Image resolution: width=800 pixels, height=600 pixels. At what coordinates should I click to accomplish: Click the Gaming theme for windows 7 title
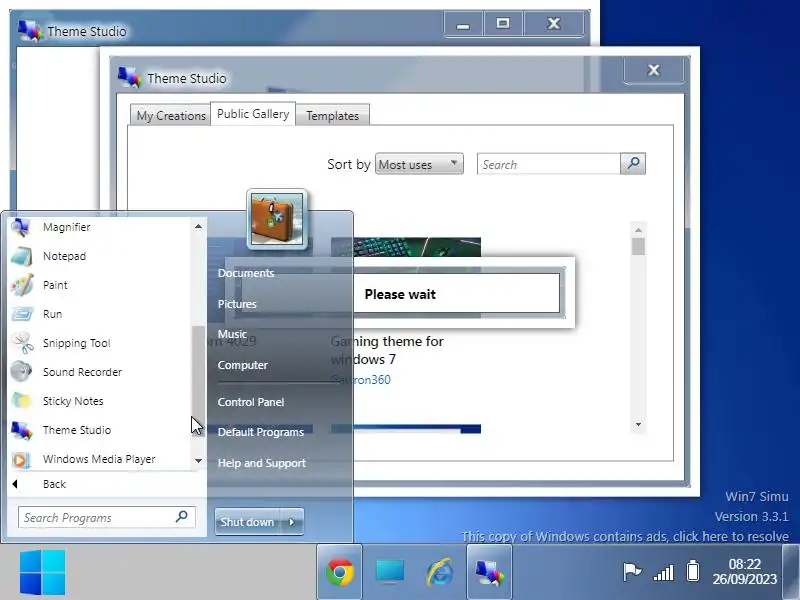coord(387,350)
